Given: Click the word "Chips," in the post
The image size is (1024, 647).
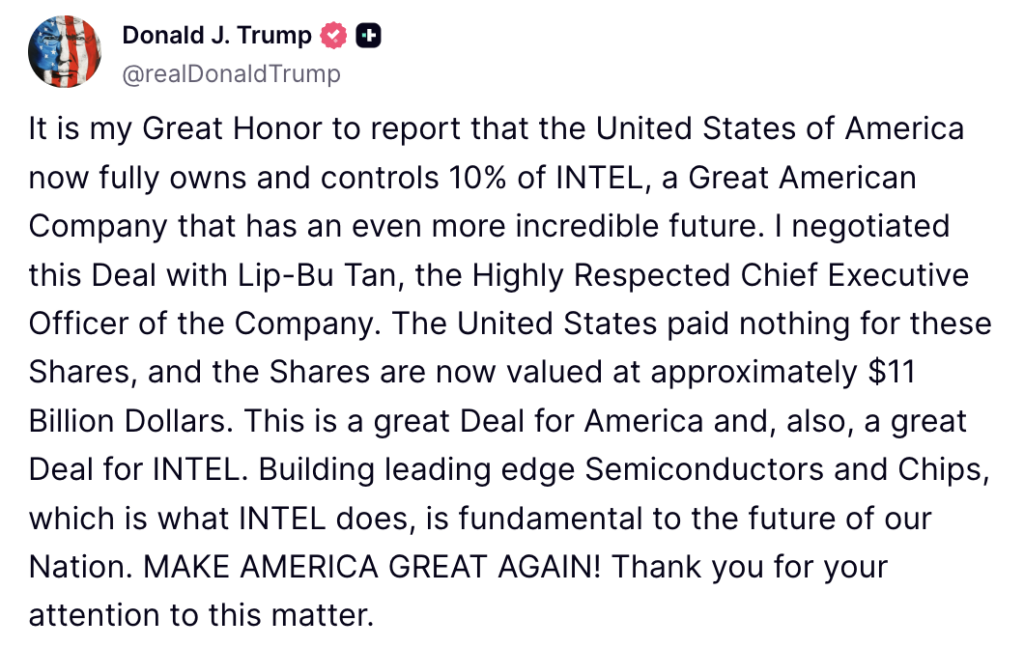Looking at the screenshot, I should coord(944,469).
